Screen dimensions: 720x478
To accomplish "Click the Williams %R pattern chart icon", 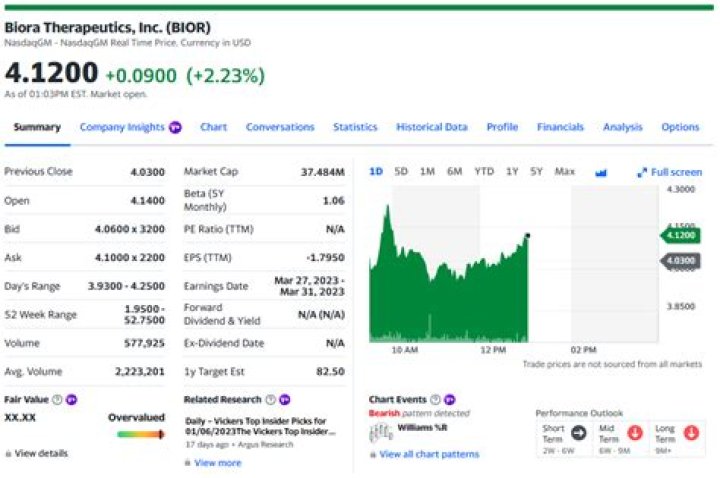I will tap(381, 432).
